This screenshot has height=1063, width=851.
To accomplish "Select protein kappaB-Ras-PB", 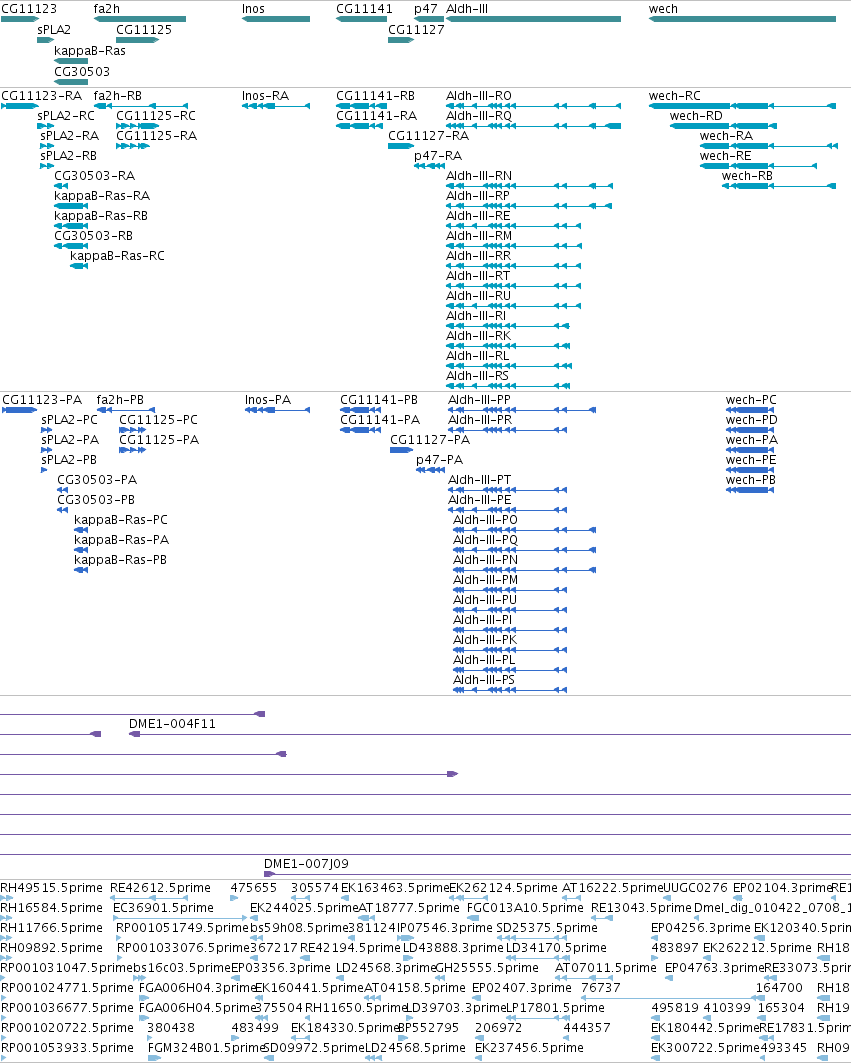I will (x=120, y=560).
